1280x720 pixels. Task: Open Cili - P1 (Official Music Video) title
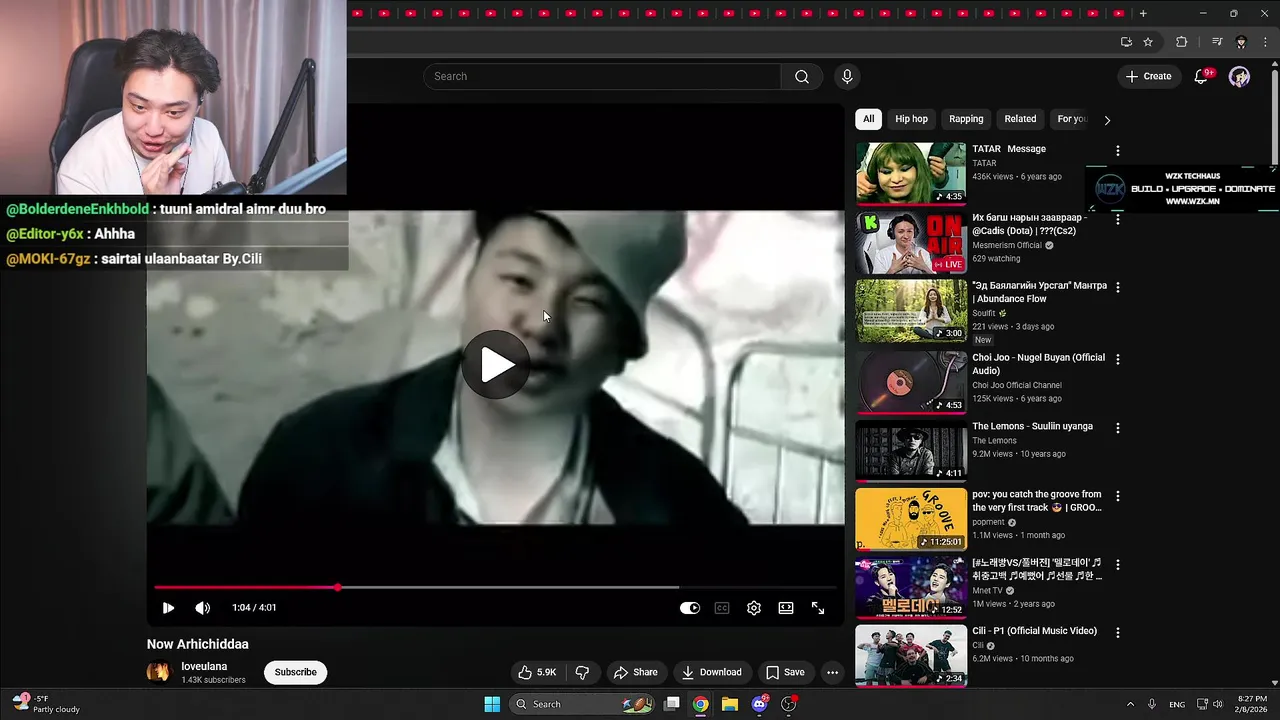click(x=1034, y=631)
